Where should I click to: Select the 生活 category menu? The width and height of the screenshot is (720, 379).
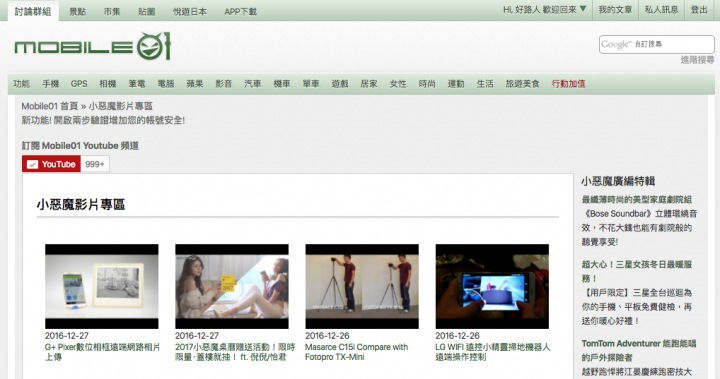click(485, 84)
